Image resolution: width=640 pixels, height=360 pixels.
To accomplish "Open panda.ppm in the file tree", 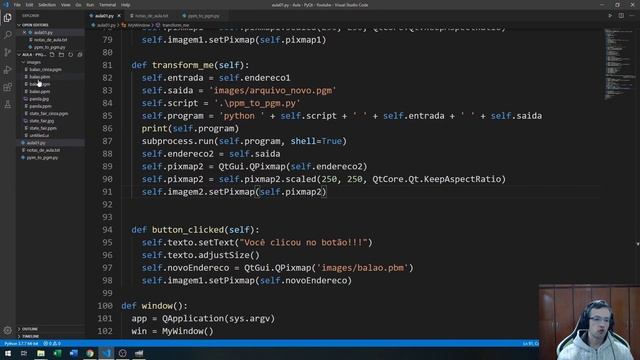I will (40, 107).
